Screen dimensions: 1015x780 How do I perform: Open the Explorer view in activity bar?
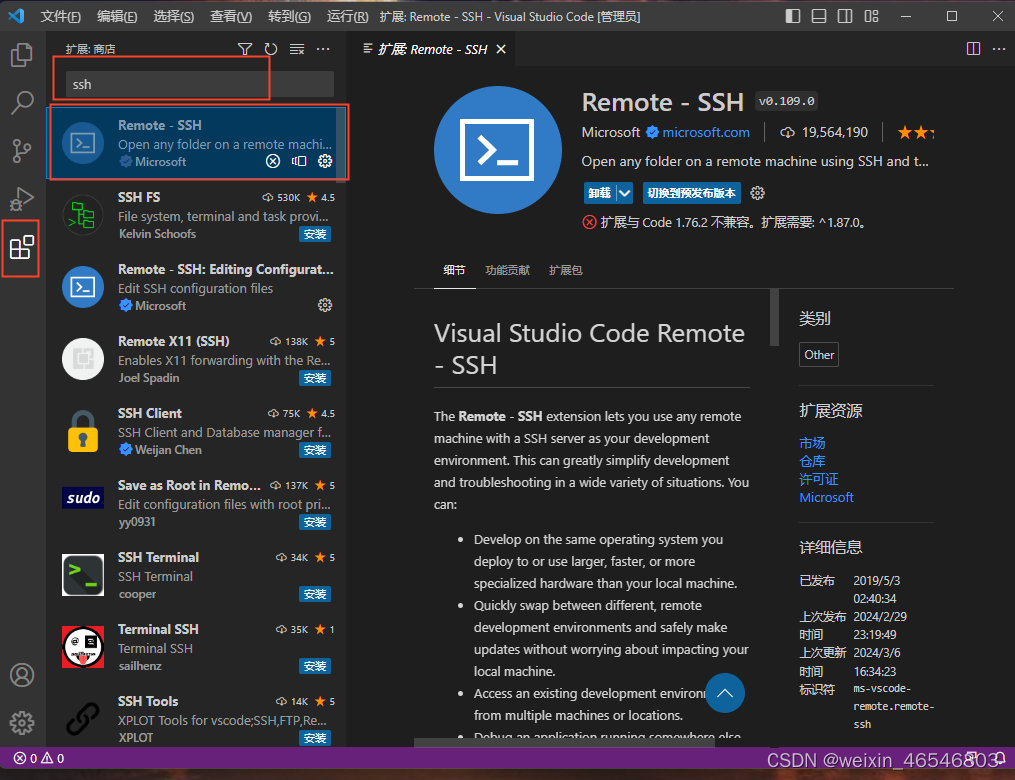click(21, 55)
